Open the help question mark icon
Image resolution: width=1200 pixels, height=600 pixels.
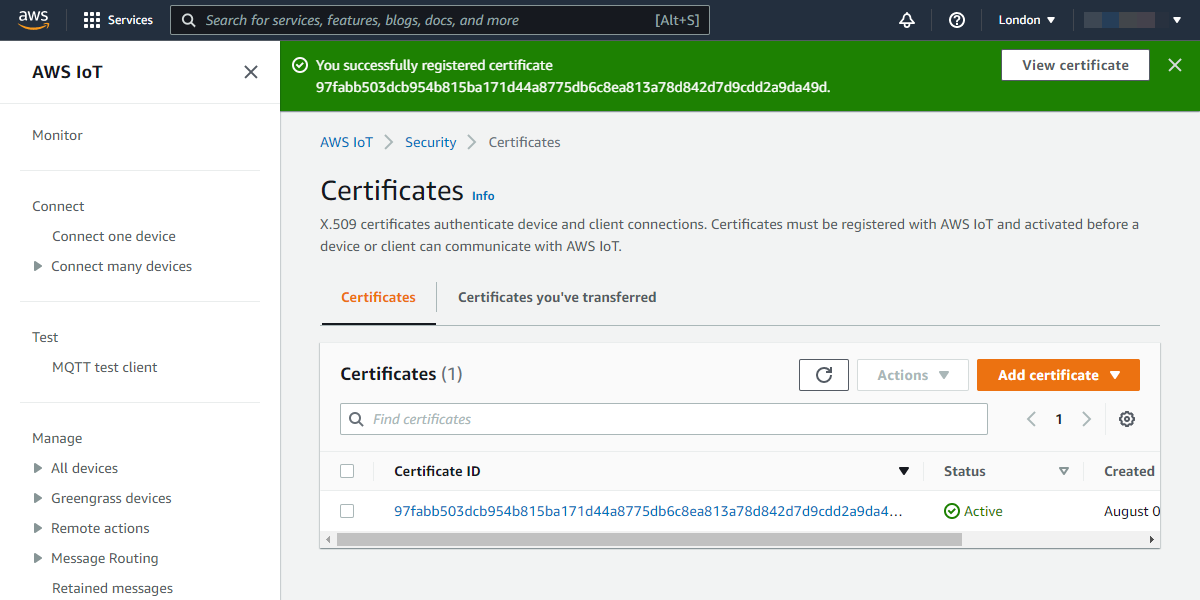(x=957, y=20)
